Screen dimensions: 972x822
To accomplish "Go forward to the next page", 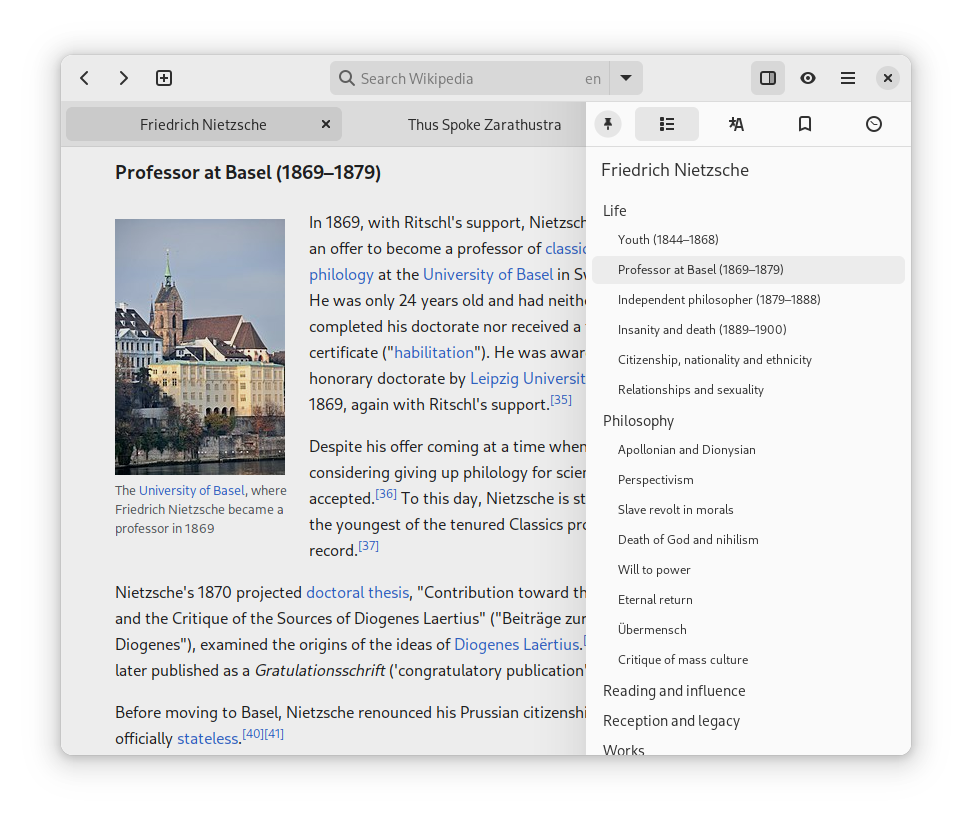I will click(124, 78).
